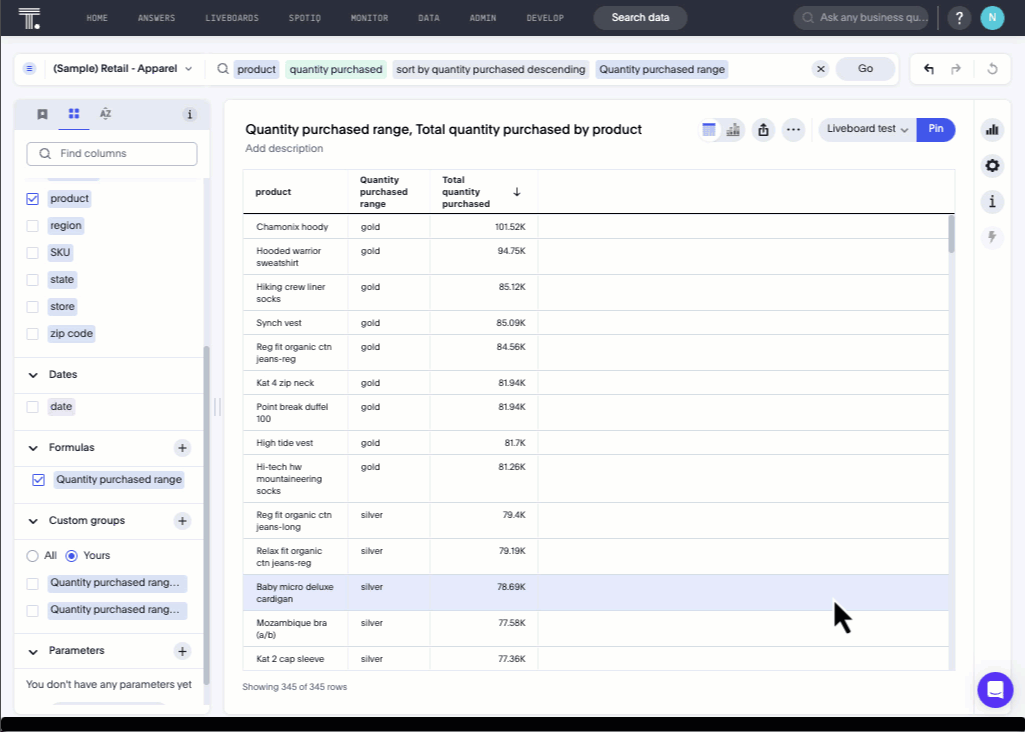Open the settings gear on the right sidebar
Screen dimensions: 1025x732
click(x=992, y=166)
